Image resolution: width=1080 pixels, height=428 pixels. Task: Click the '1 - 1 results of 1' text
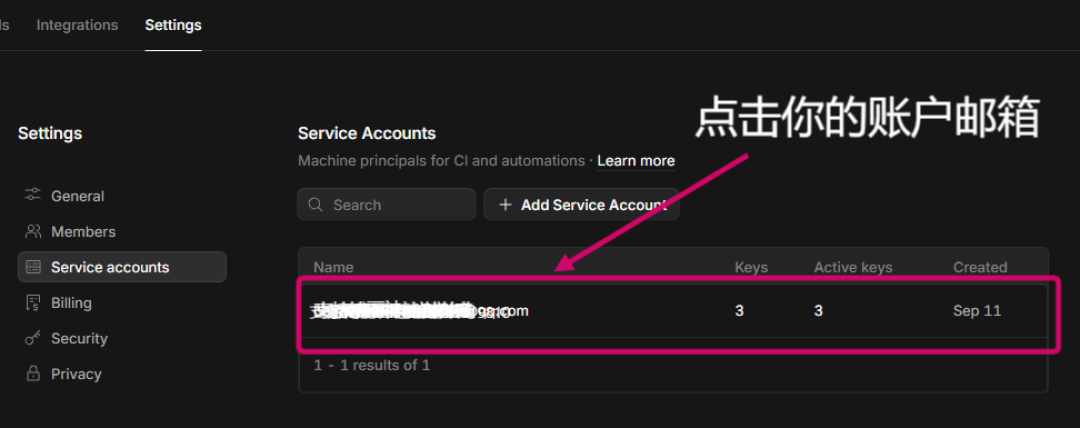click(372, 365)
